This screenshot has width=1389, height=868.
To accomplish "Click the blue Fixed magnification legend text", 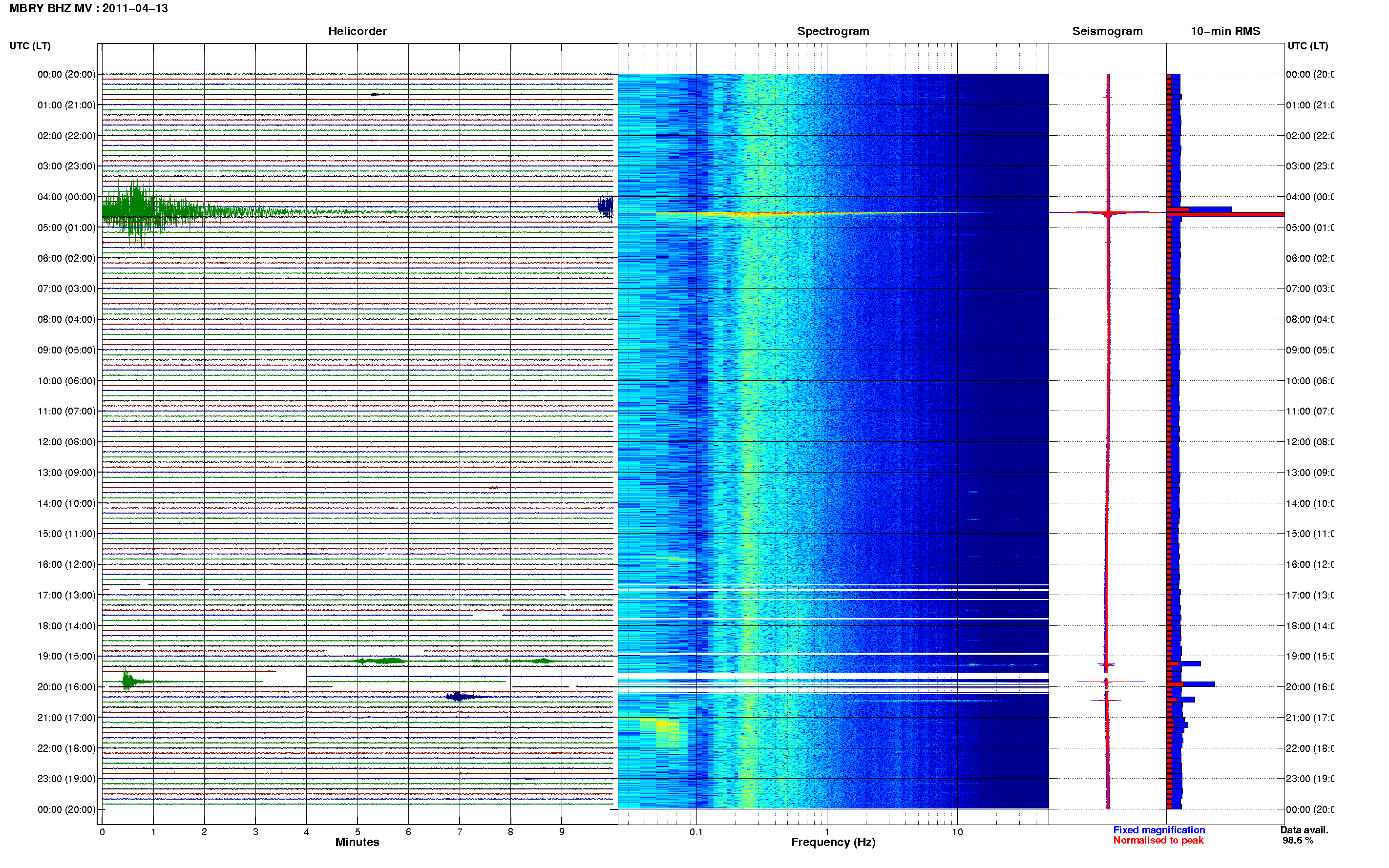I will coord(1159,830).
